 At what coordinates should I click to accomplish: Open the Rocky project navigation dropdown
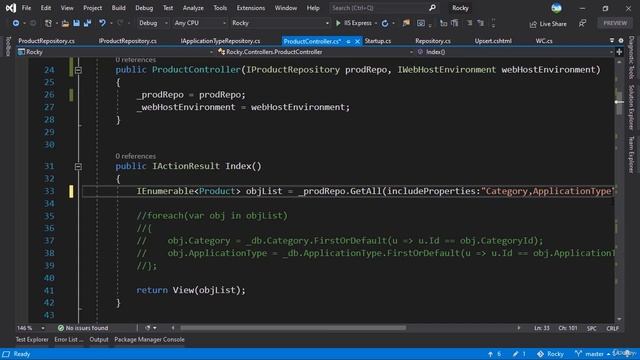[115, 52]
